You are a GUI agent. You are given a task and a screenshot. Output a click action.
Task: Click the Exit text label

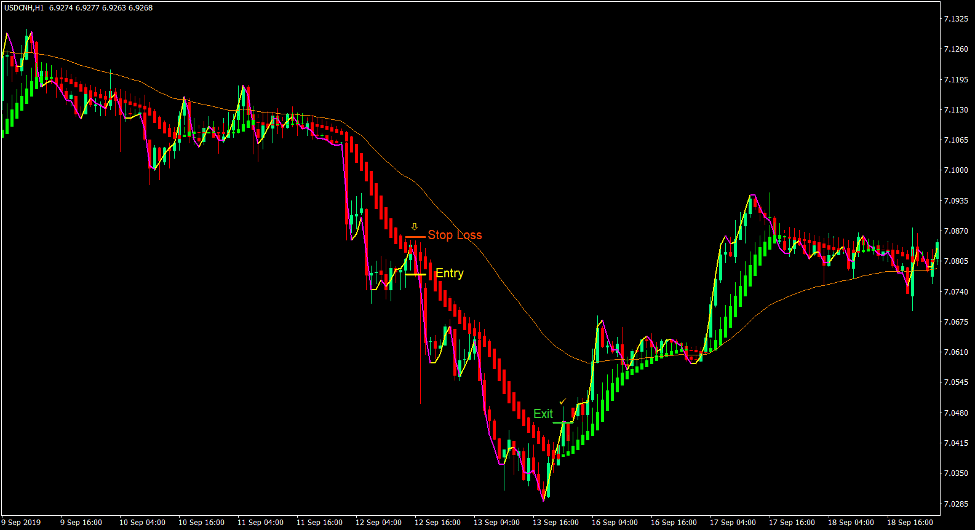tap(542, 414)
